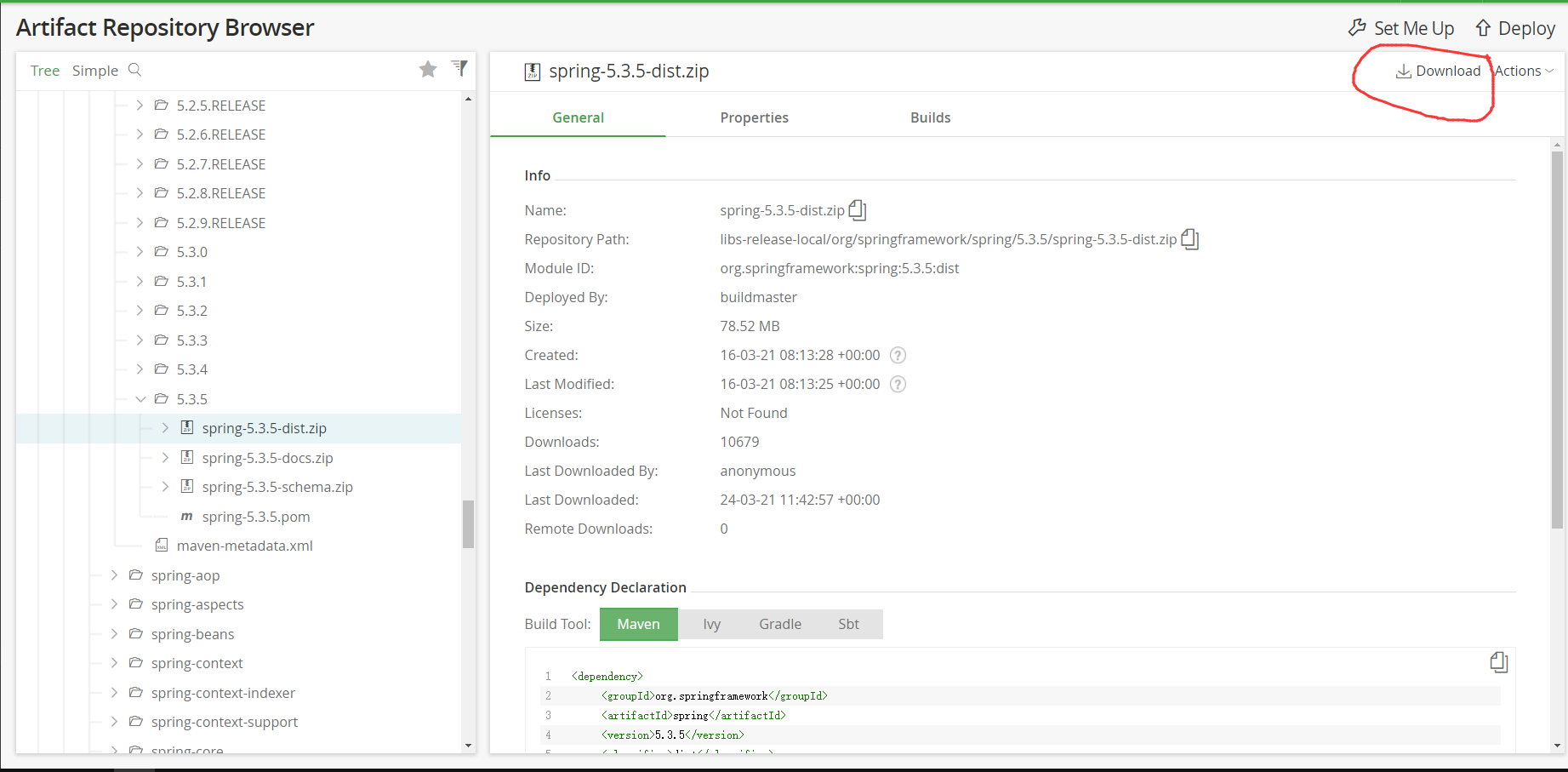Collapse the 5.3.5 version folder
The width and height of the screenshot is (1568, 772).
[140, 398]
